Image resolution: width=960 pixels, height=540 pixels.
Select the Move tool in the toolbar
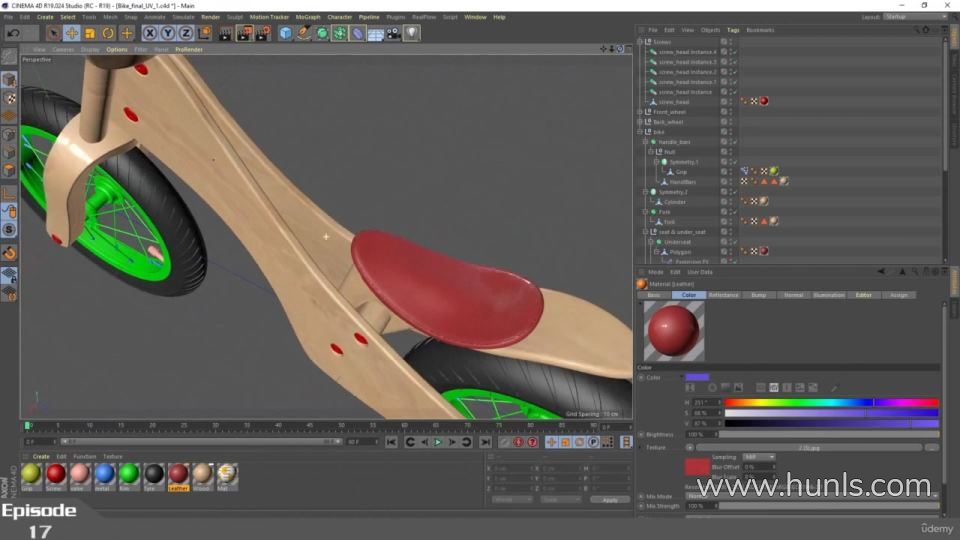(72, 33)
